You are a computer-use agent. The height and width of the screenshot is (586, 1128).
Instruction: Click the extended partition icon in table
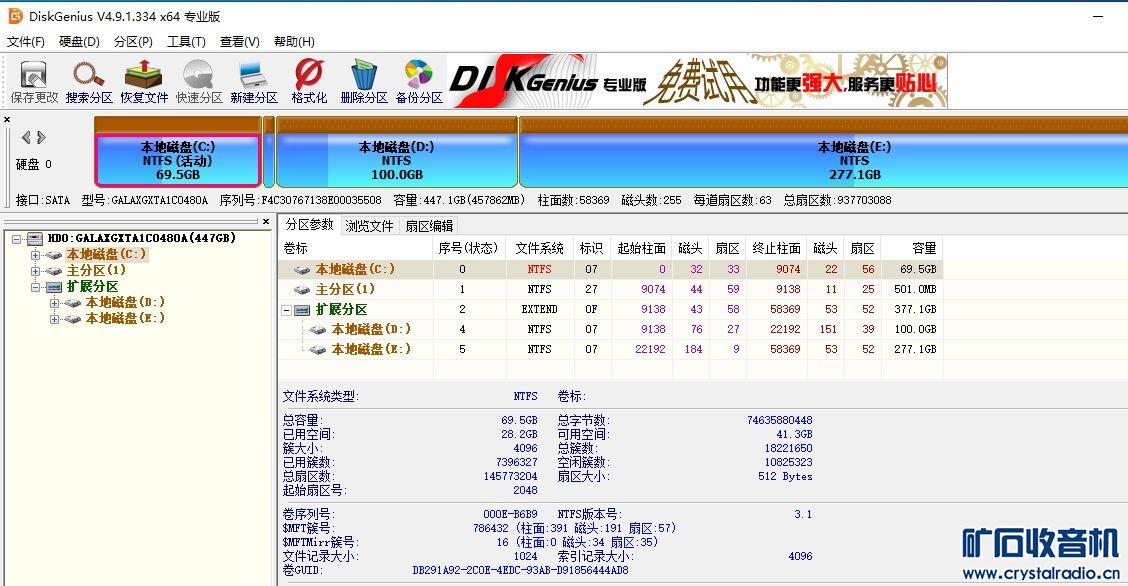(x=302, y=310)
